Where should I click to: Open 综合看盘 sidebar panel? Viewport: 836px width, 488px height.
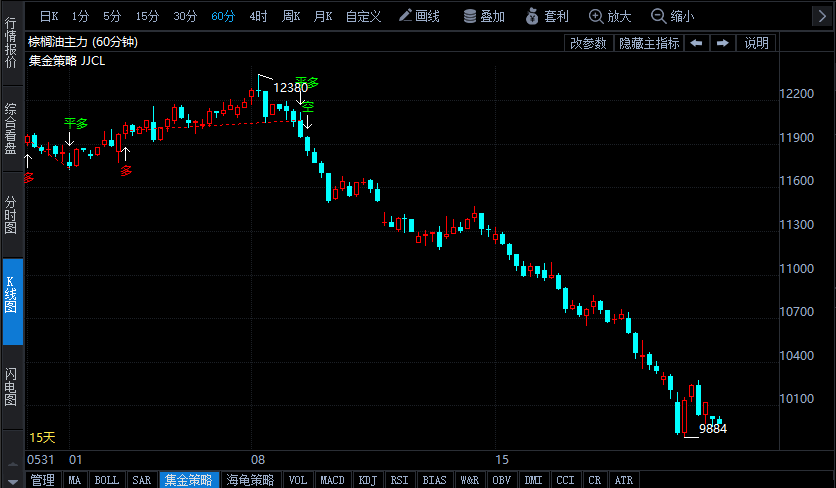pyautogui.click(x=11, y=129)
